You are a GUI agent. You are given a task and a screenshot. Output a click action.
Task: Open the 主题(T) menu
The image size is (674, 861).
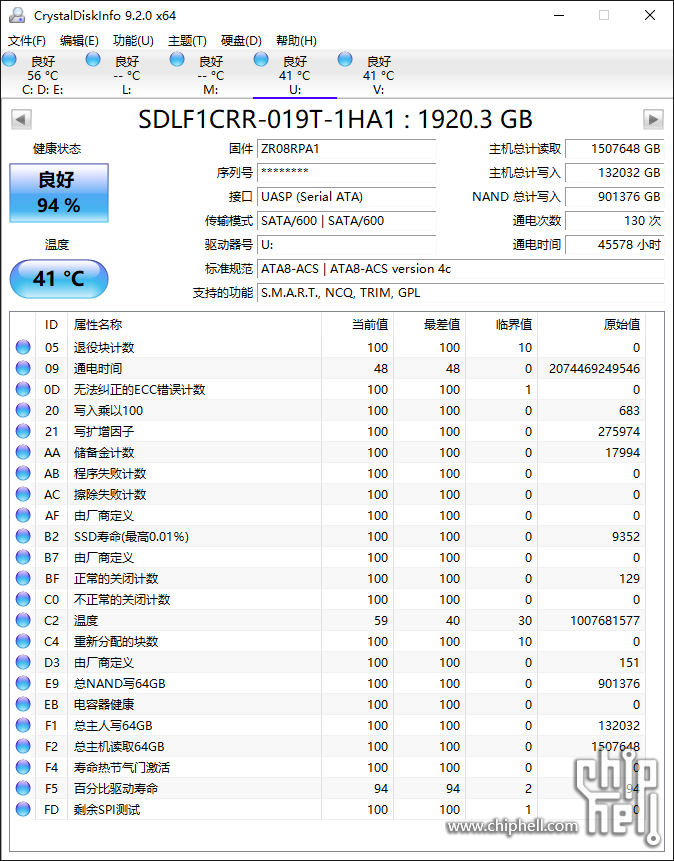coord(187,41)
